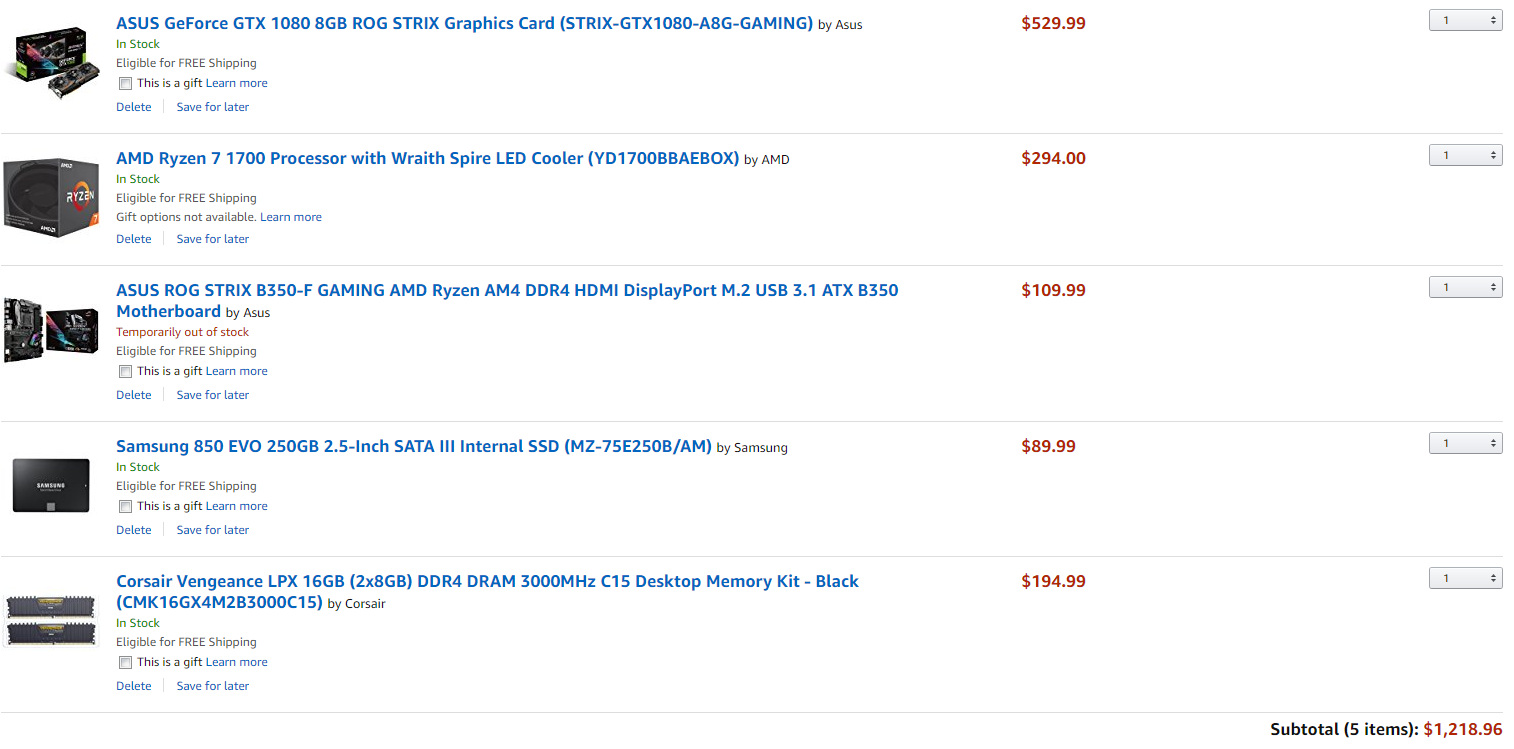
Task: Click the 'by Samsung' seller text
Action: click(x=752, y=448)
